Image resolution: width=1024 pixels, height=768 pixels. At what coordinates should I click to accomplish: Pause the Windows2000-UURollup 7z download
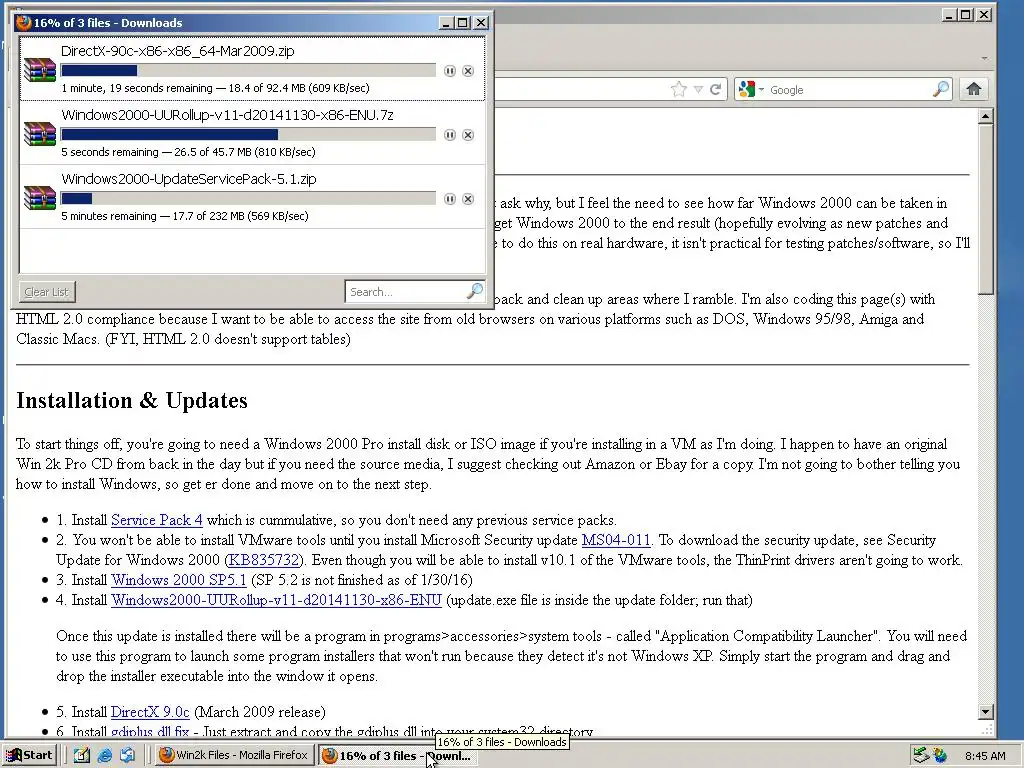[449, 135]
